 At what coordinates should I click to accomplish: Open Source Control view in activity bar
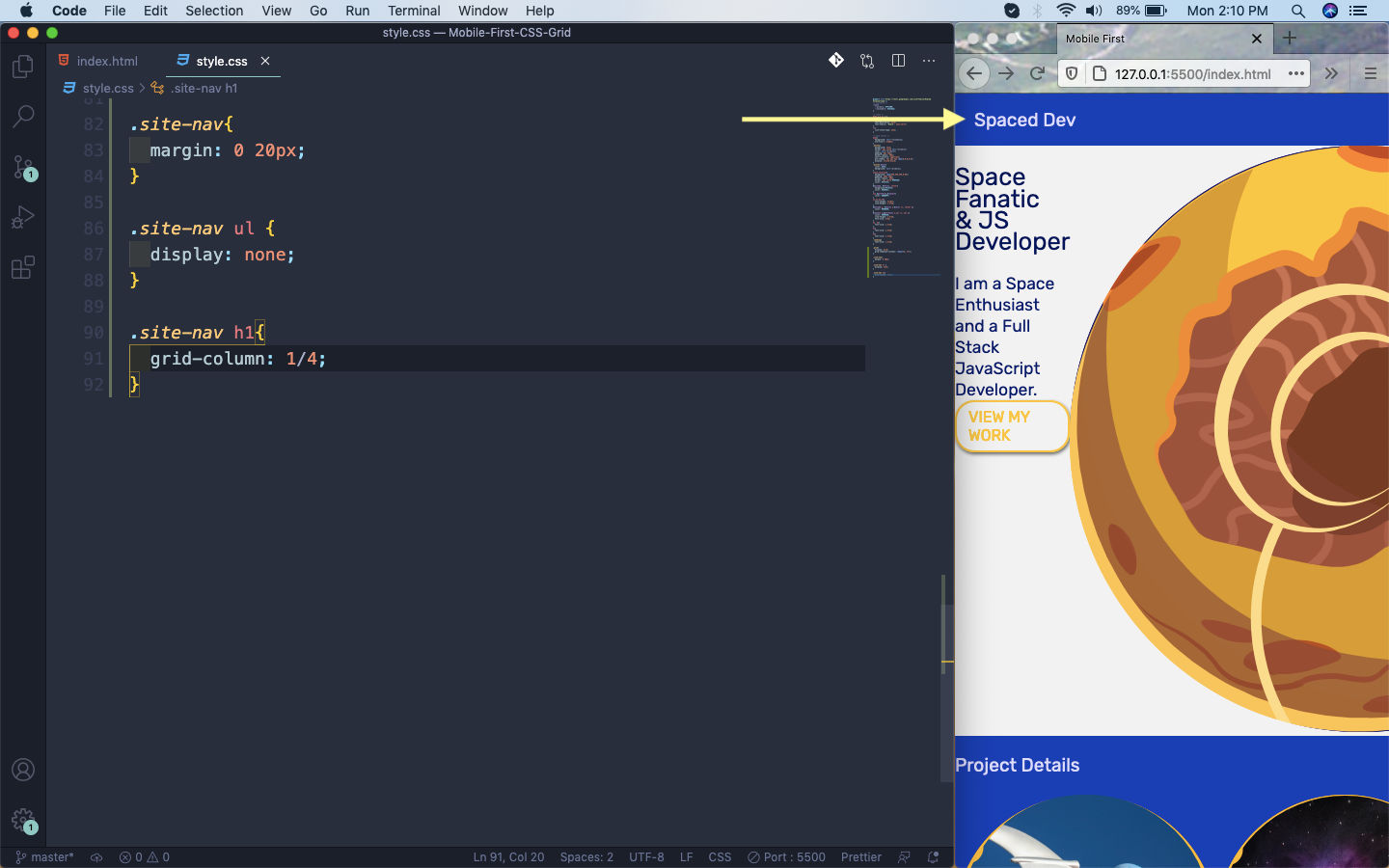(x=22, y=167)
